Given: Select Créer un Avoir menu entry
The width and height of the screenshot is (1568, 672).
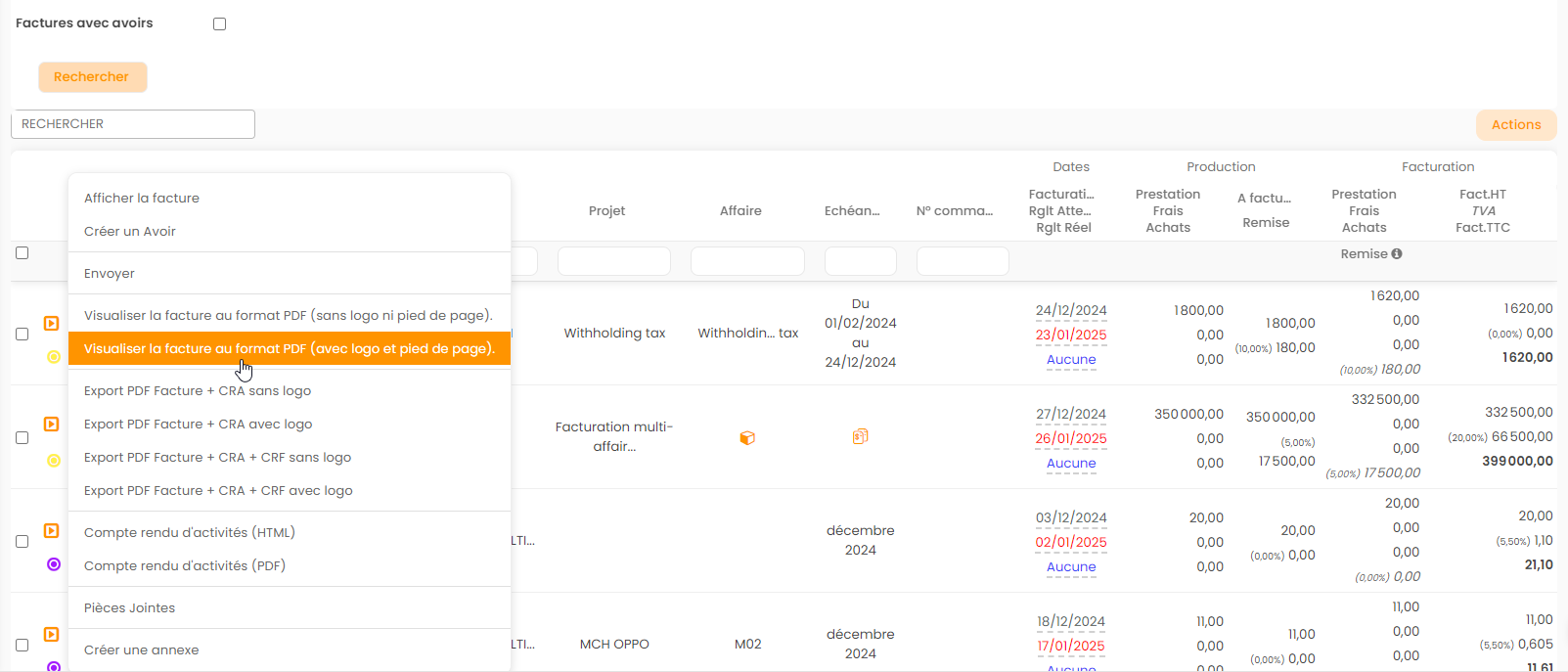Looking at the screenshot, I should click(x=130, y=232).
